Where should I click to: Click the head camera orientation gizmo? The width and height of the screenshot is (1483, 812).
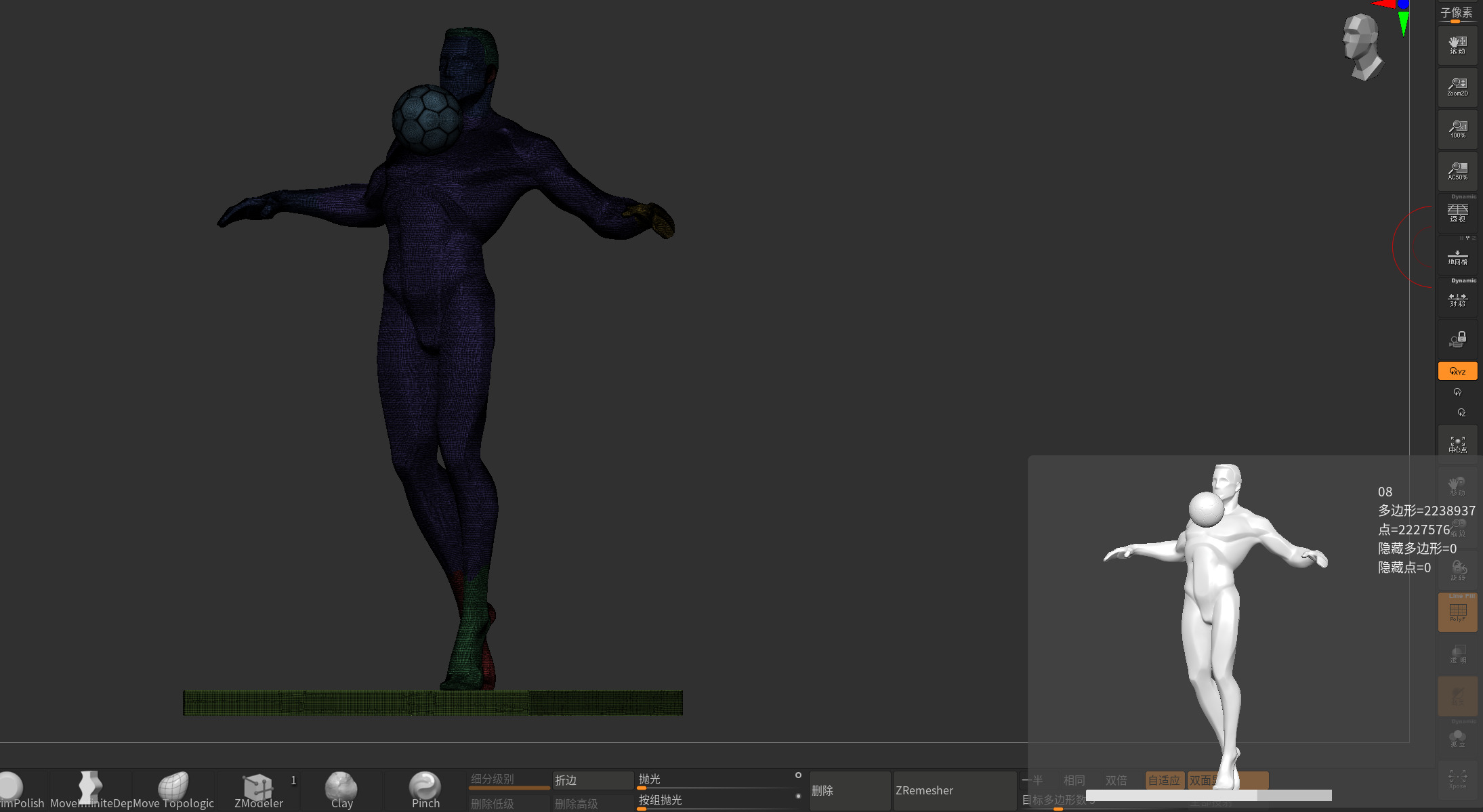coord(1362,46)
